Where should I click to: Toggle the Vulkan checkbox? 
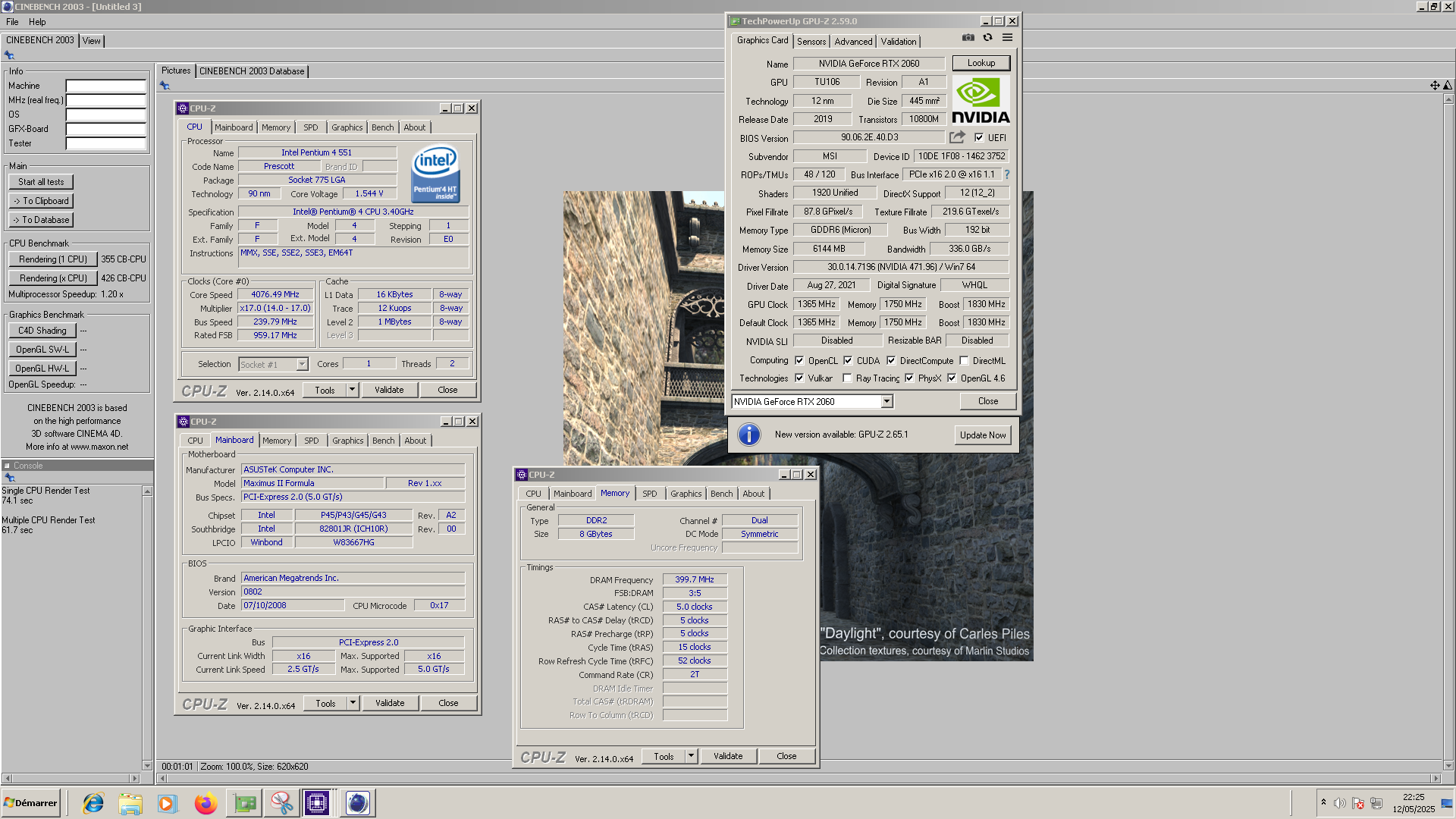coord(799,378)
